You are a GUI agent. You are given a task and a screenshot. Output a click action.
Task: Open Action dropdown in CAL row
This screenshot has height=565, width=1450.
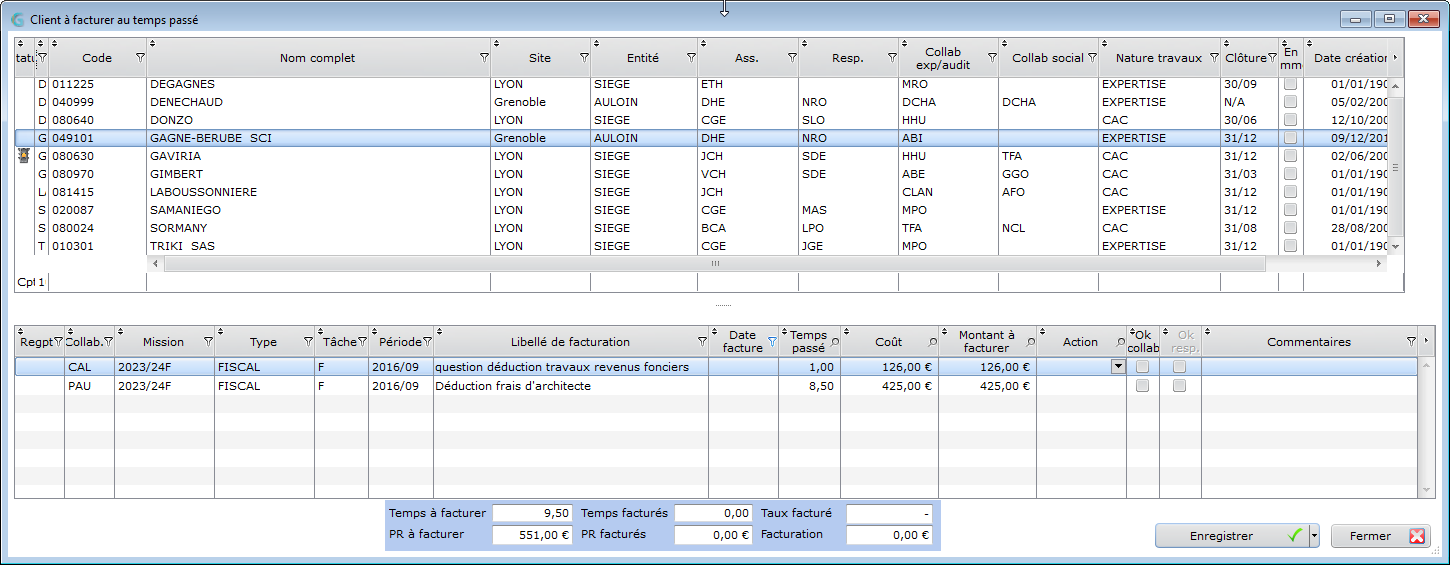(x=1118, y=367)
